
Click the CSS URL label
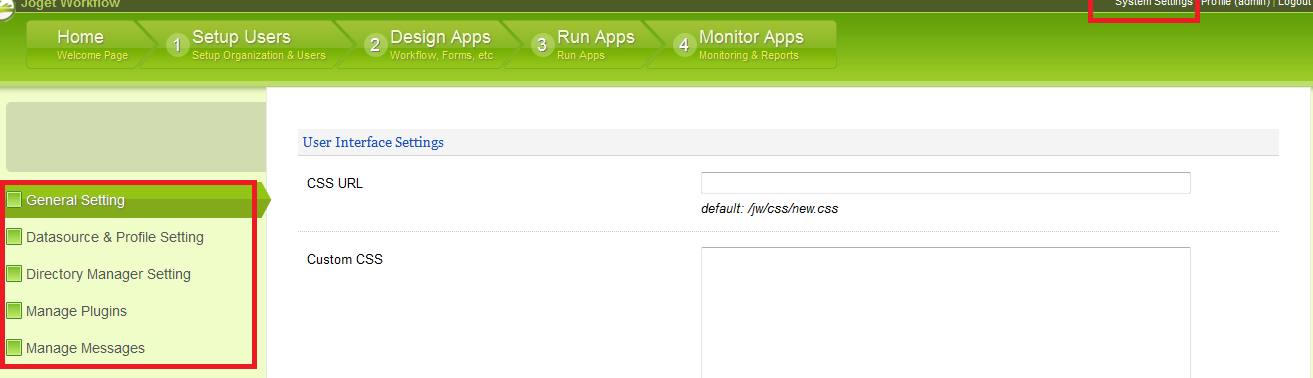[335, 183]
